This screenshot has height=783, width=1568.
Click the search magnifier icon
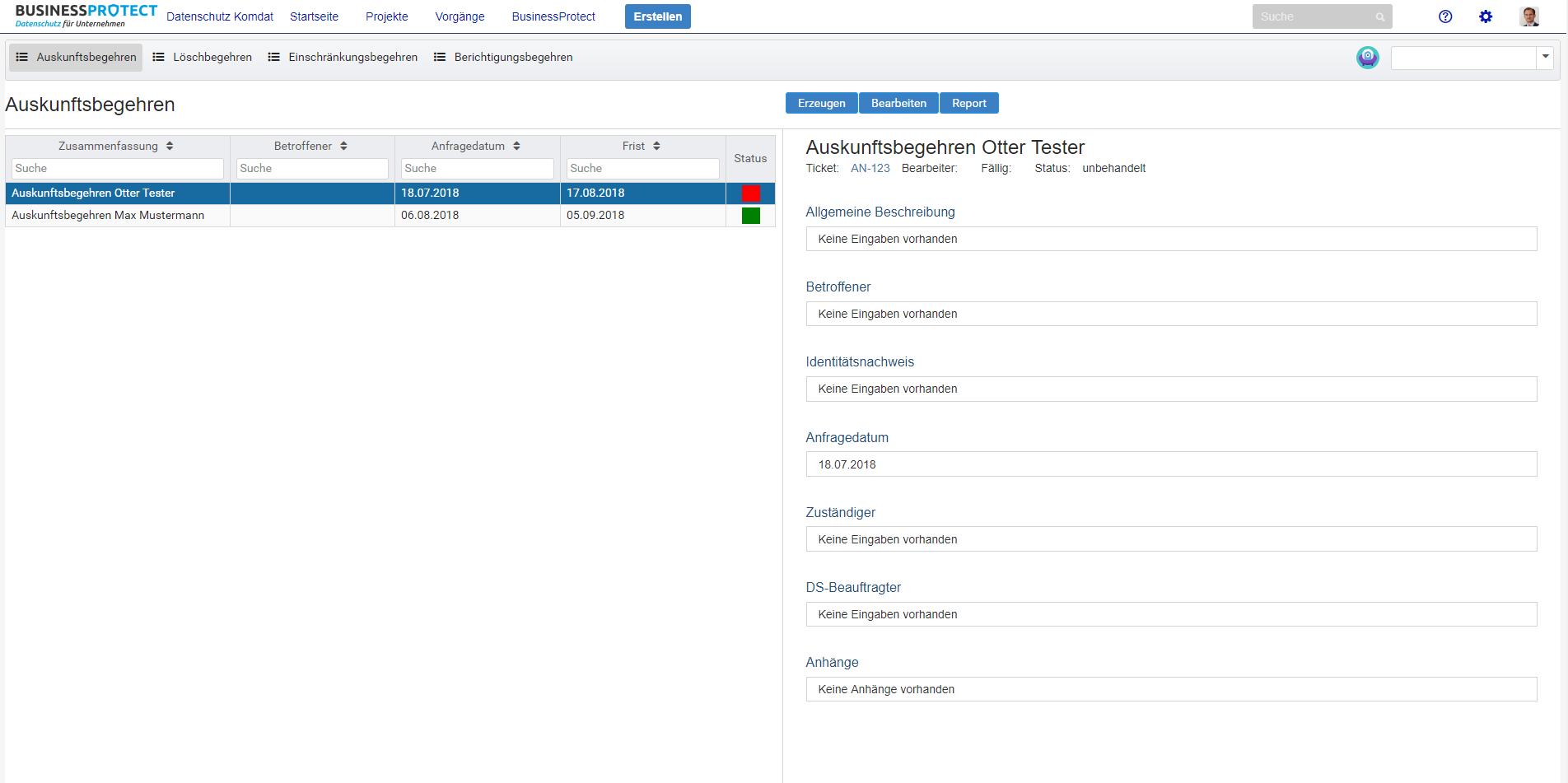1380,16
